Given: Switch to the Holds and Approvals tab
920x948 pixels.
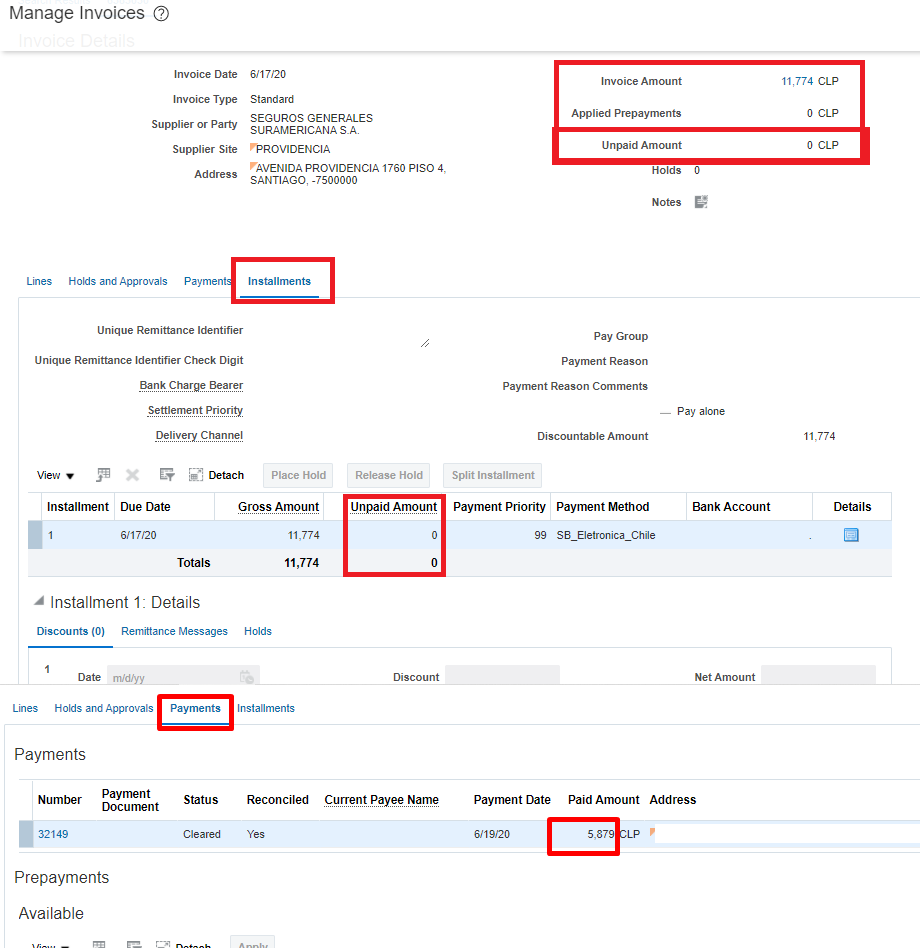Looking at the screenshot, I should click(x=117, y=281).
